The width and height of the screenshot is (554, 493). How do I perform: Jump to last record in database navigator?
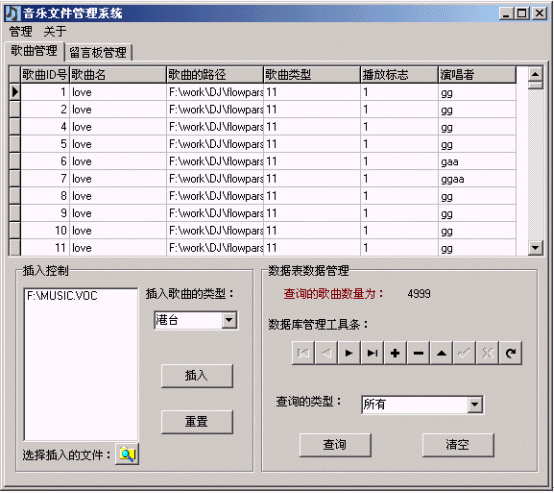tap(372, 353)
